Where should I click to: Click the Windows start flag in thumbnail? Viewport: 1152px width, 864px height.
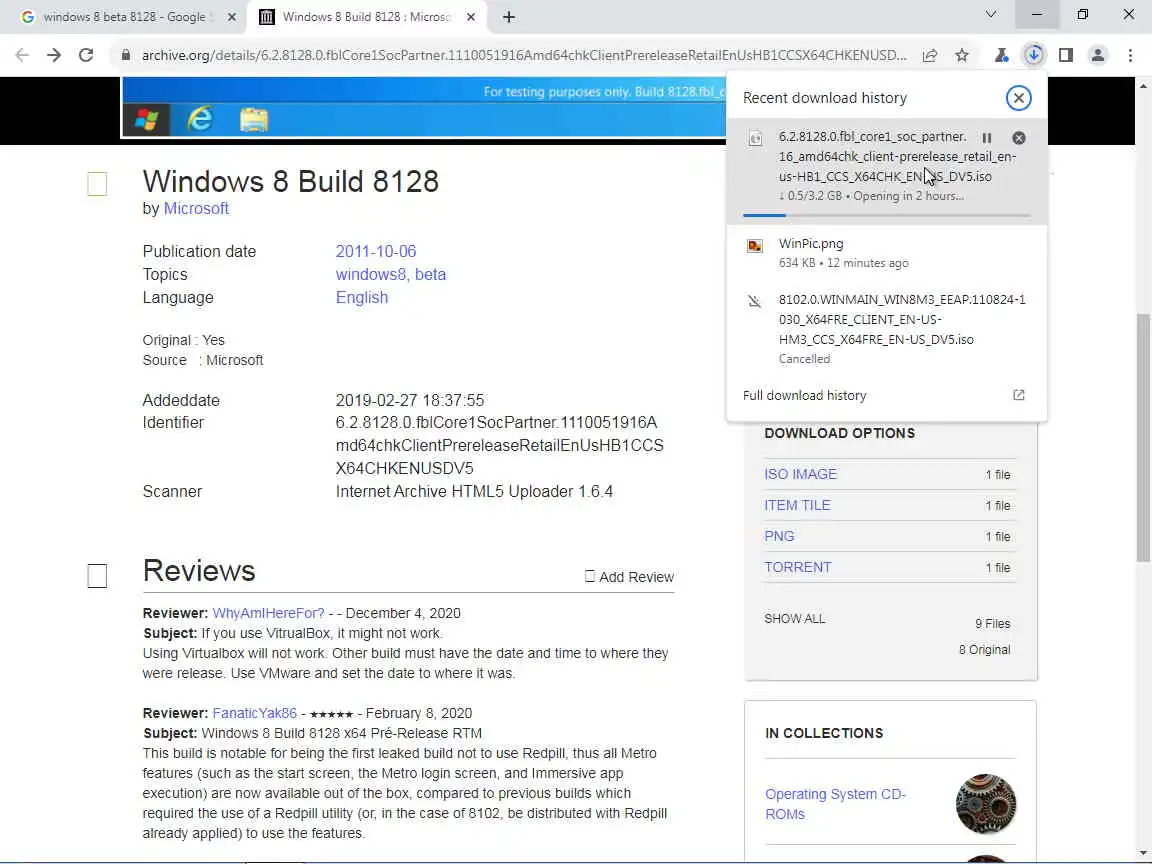(147, 119)
